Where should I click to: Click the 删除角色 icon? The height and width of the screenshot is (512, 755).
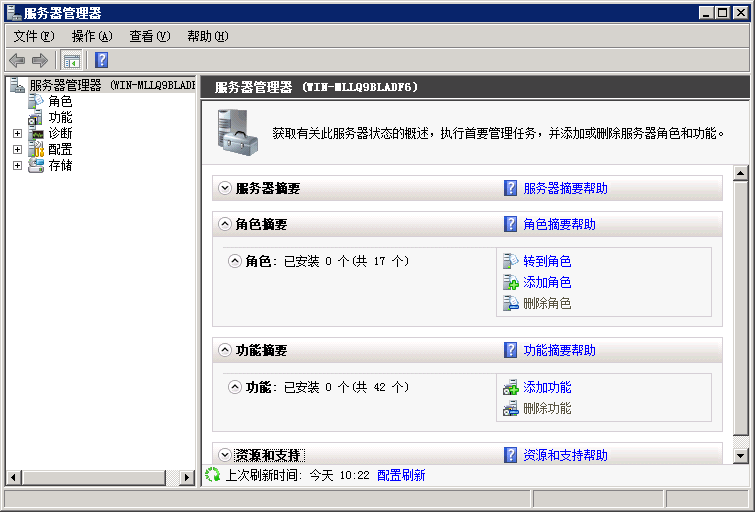[510, 303]
